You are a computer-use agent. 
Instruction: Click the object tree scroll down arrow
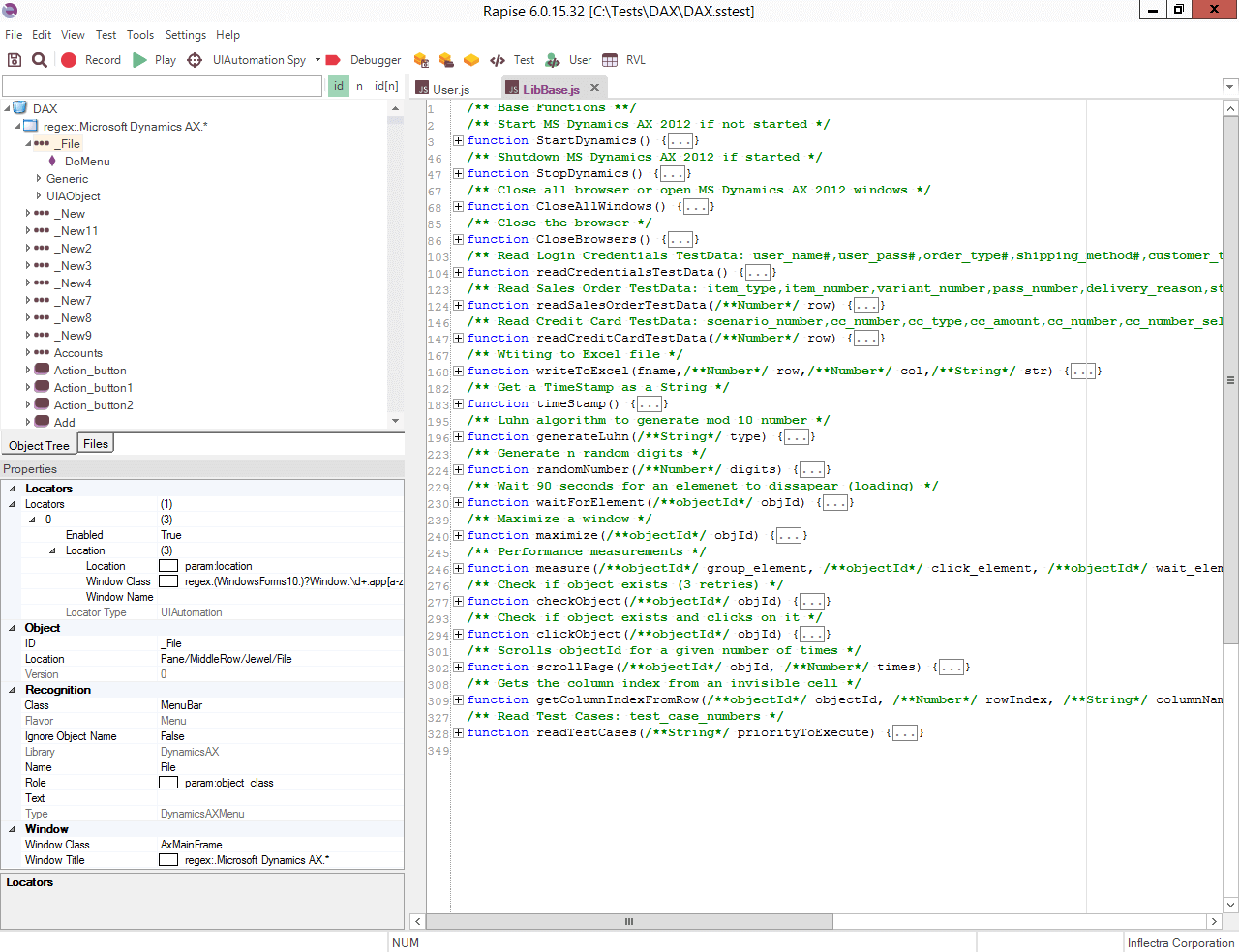click(x=395, y=421)
